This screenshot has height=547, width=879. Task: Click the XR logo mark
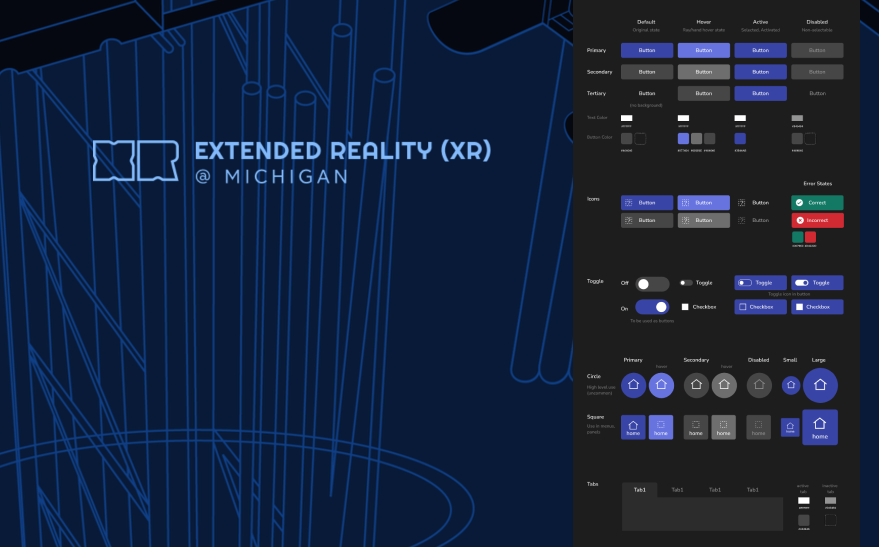[136, 161]
